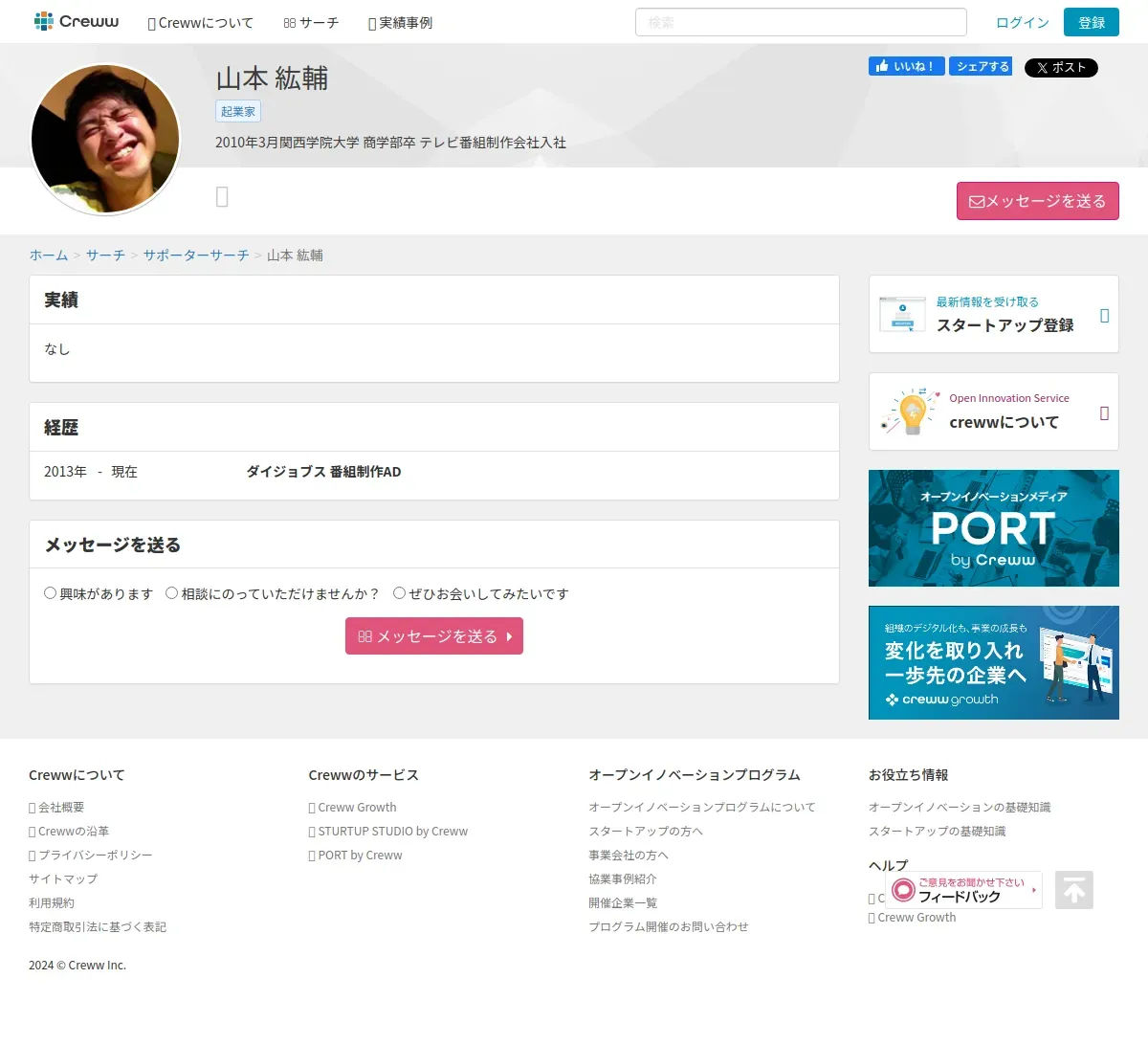The height and width of the screenshot is (1045, 1148).
Task: Click the 登録 button
Action: 1092,23
